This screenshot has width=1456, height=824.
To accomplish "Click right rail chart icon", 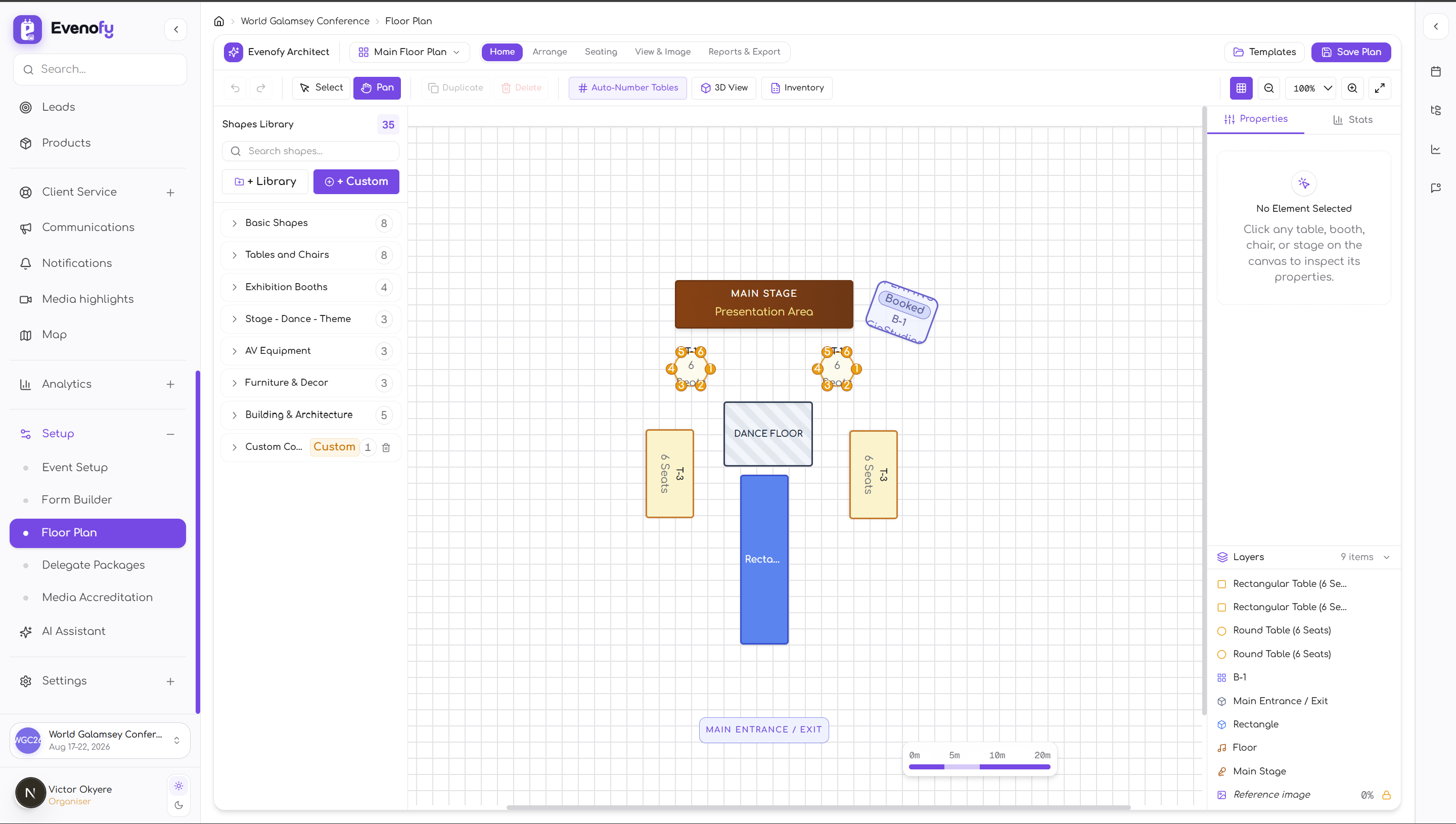I will [x=1436, y=150].
